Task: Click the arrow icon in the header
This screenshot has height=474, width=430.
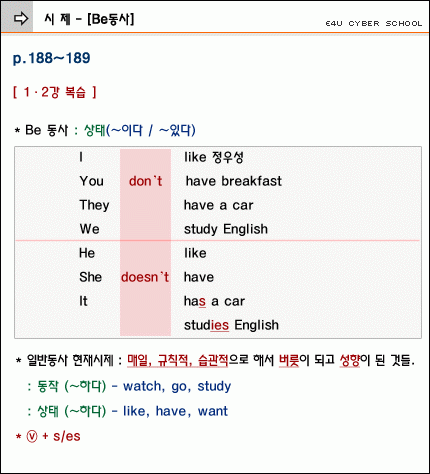Action: click(x=21, y=19)
